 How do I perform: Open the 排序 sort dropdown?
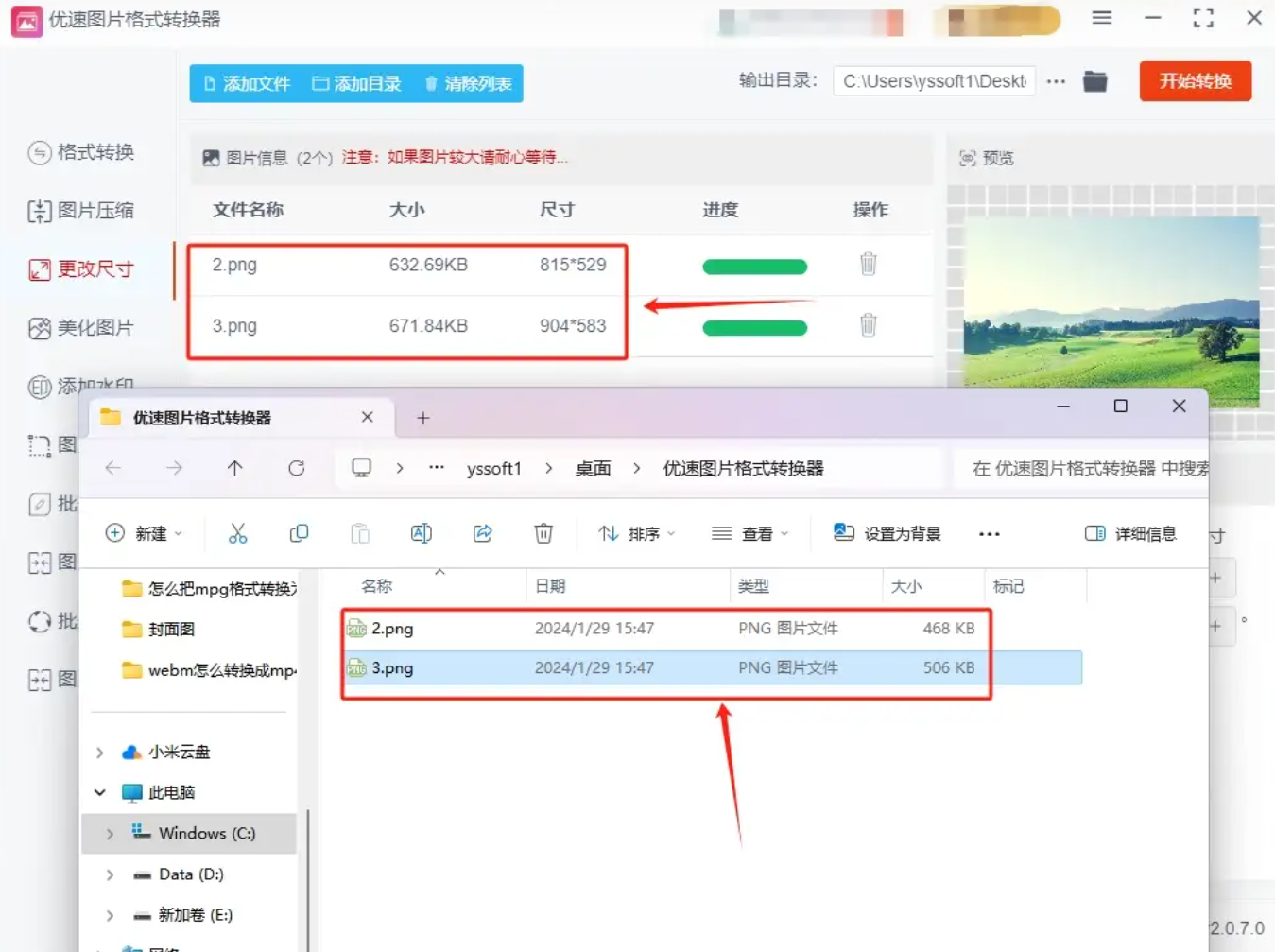coord(637,534)
